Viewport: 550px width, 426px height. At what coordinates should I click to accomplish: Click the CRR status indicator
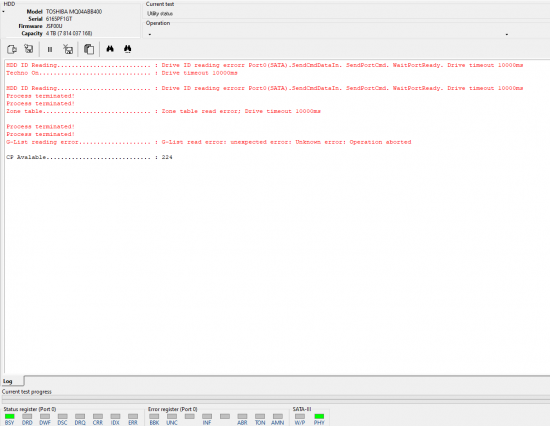coord(98,417)
